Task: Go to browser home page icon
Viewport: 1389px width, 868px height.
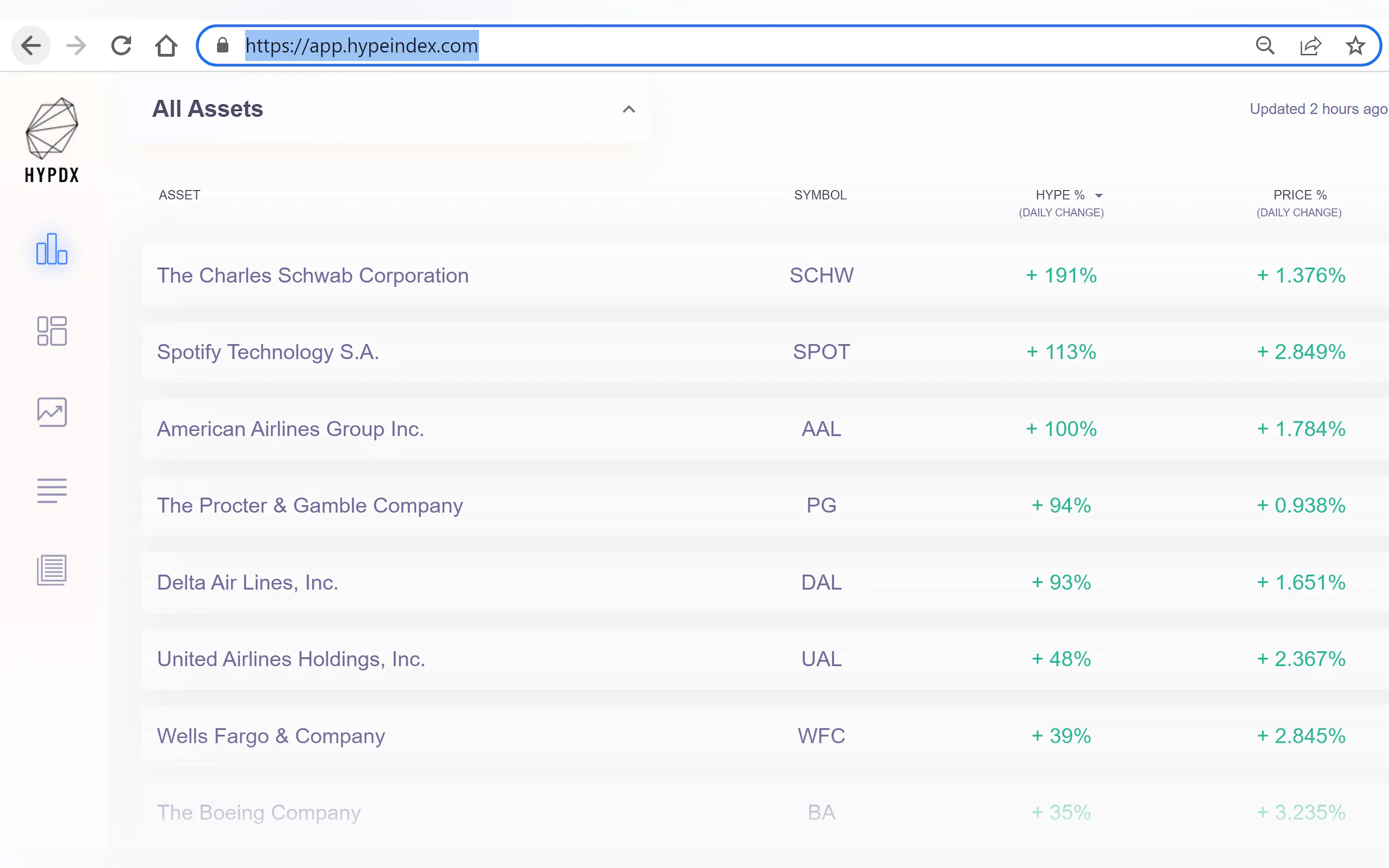Action: point(167,45)
